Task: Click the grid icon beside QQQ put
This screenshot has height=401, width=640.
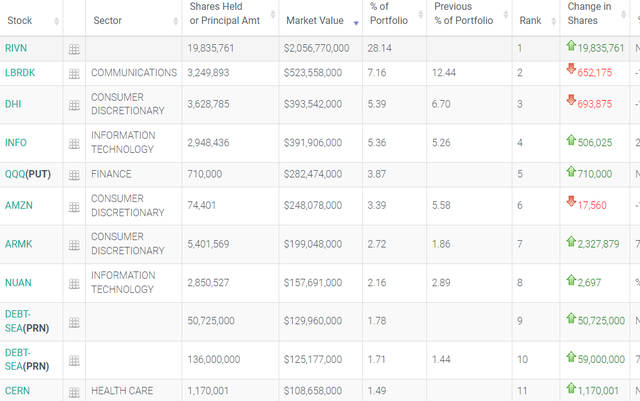Action: (x=74, y=175)
